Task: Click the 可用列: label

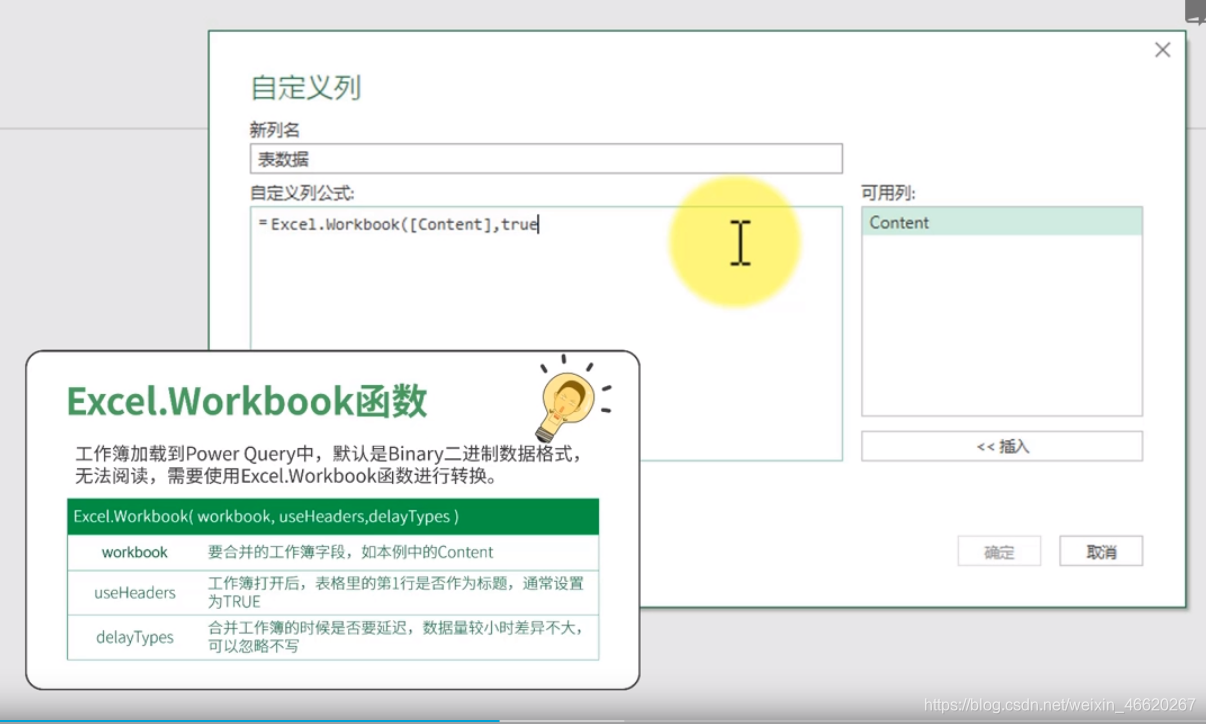Action: [888, 193]
